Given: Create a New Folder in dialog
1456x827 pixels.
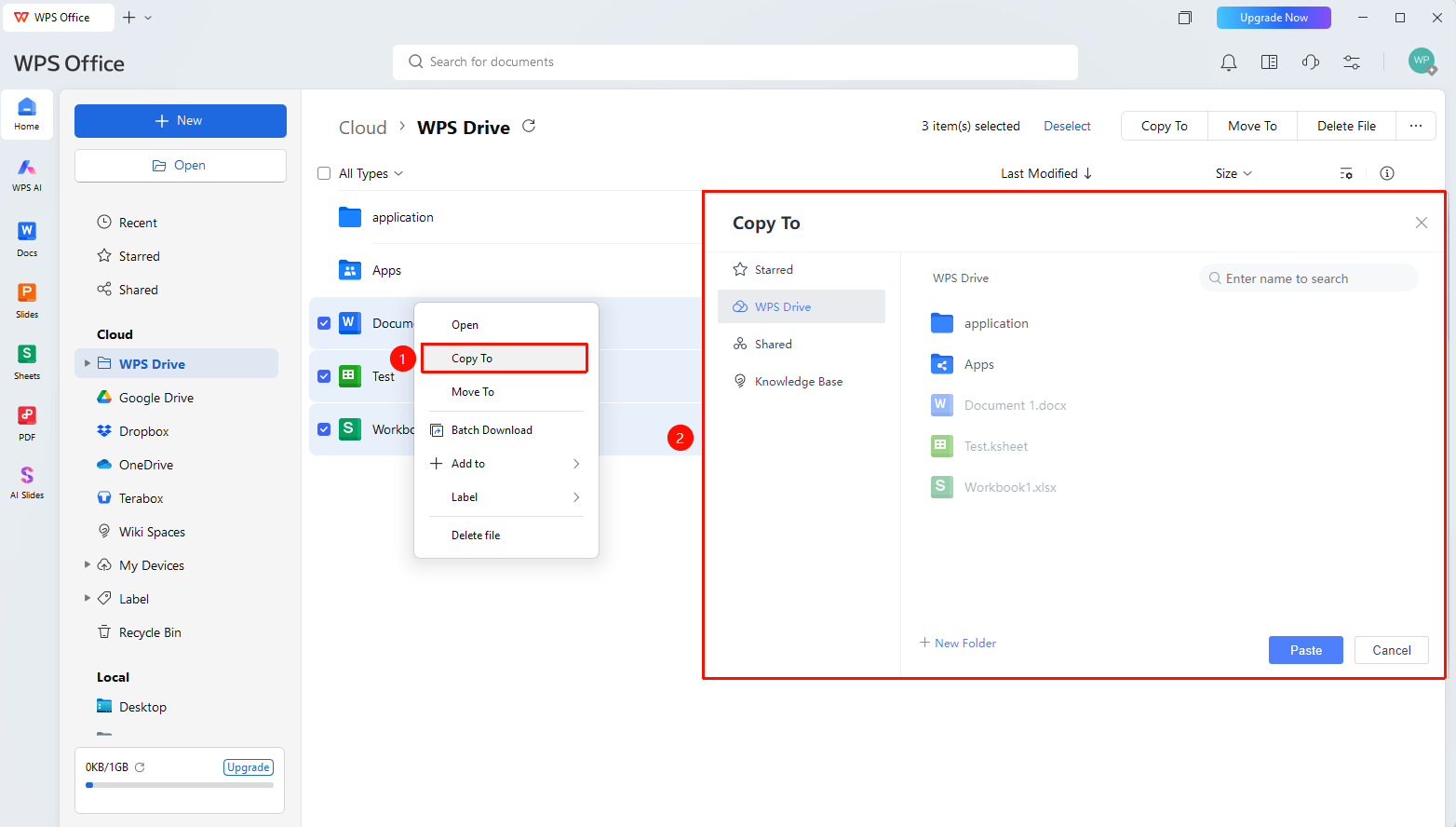Looking at the screenshot, I should pyautogui.click(x=958, y=643).
